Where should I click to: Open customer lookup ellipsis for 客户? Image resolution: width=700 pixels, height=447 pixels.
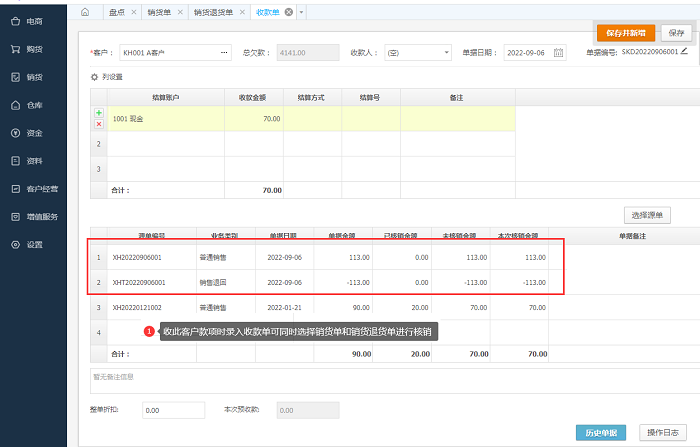point(223,52)
